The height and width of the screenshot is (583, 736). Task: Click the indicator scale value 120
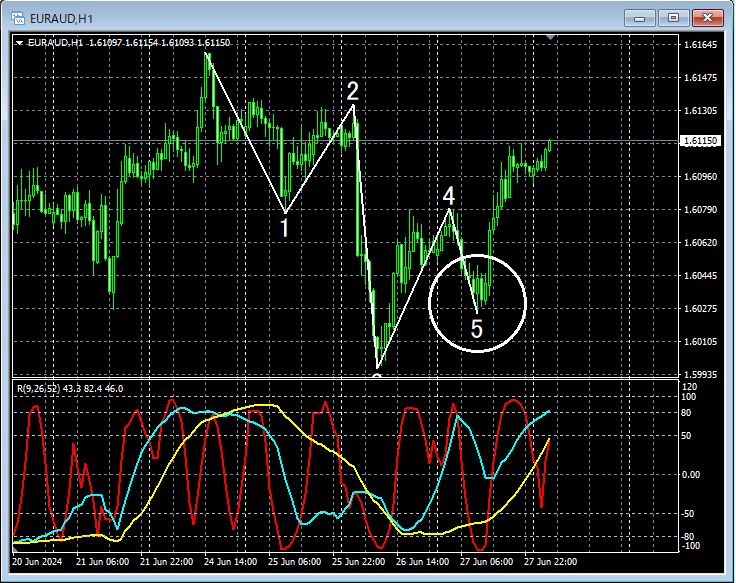click(x=690, y=387)
